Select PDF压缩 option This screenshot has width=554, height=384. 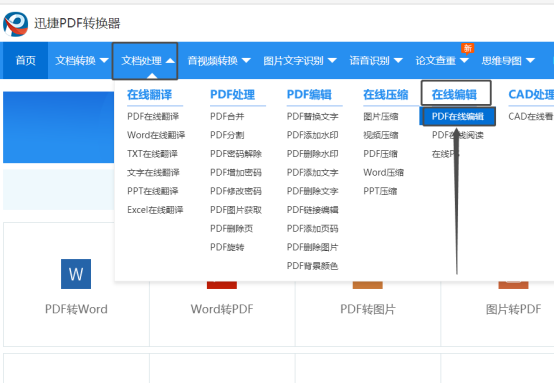point(380,154)
